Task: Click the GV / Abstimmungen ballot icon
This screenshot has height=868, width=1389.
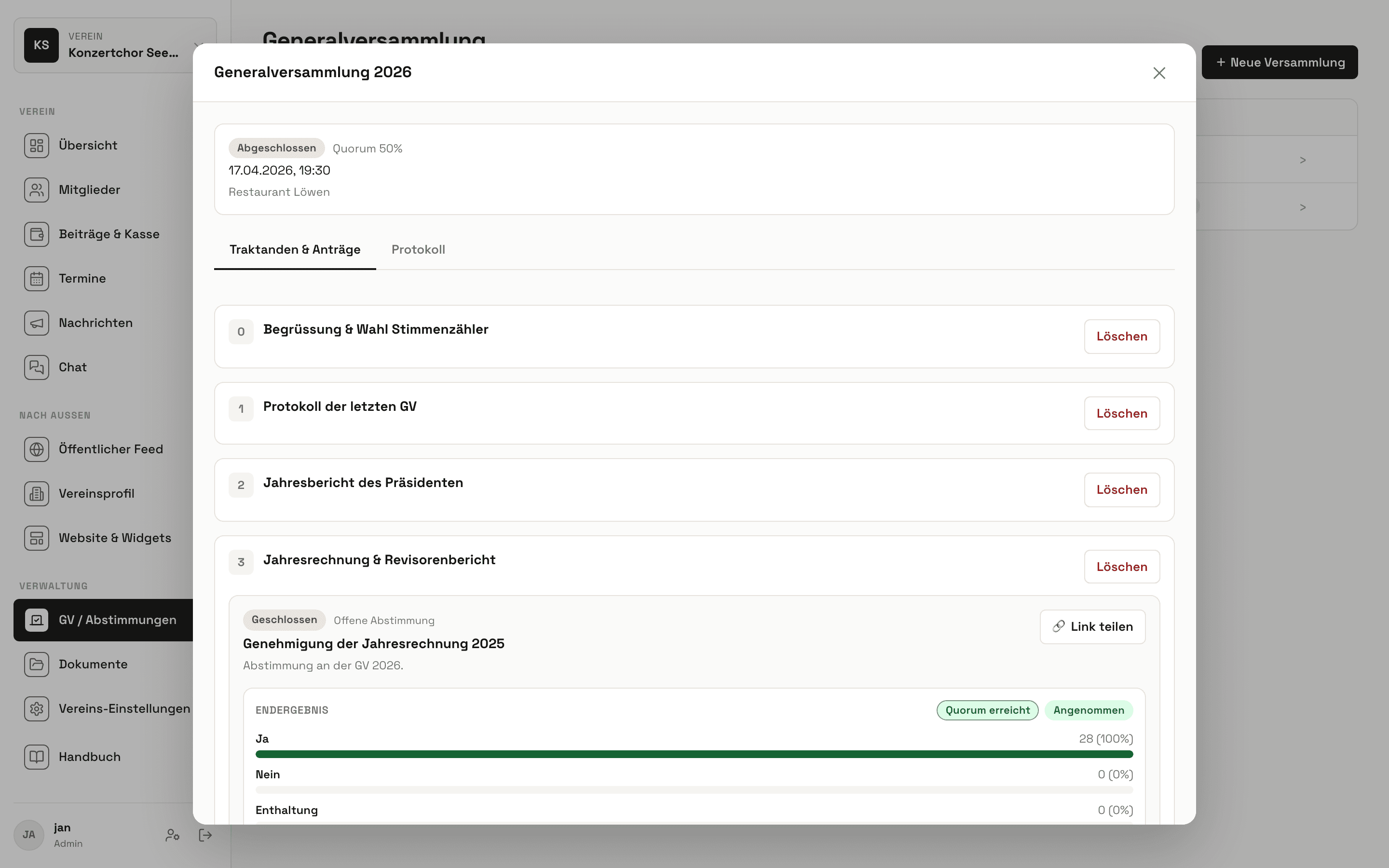Action: pos(37,620)
